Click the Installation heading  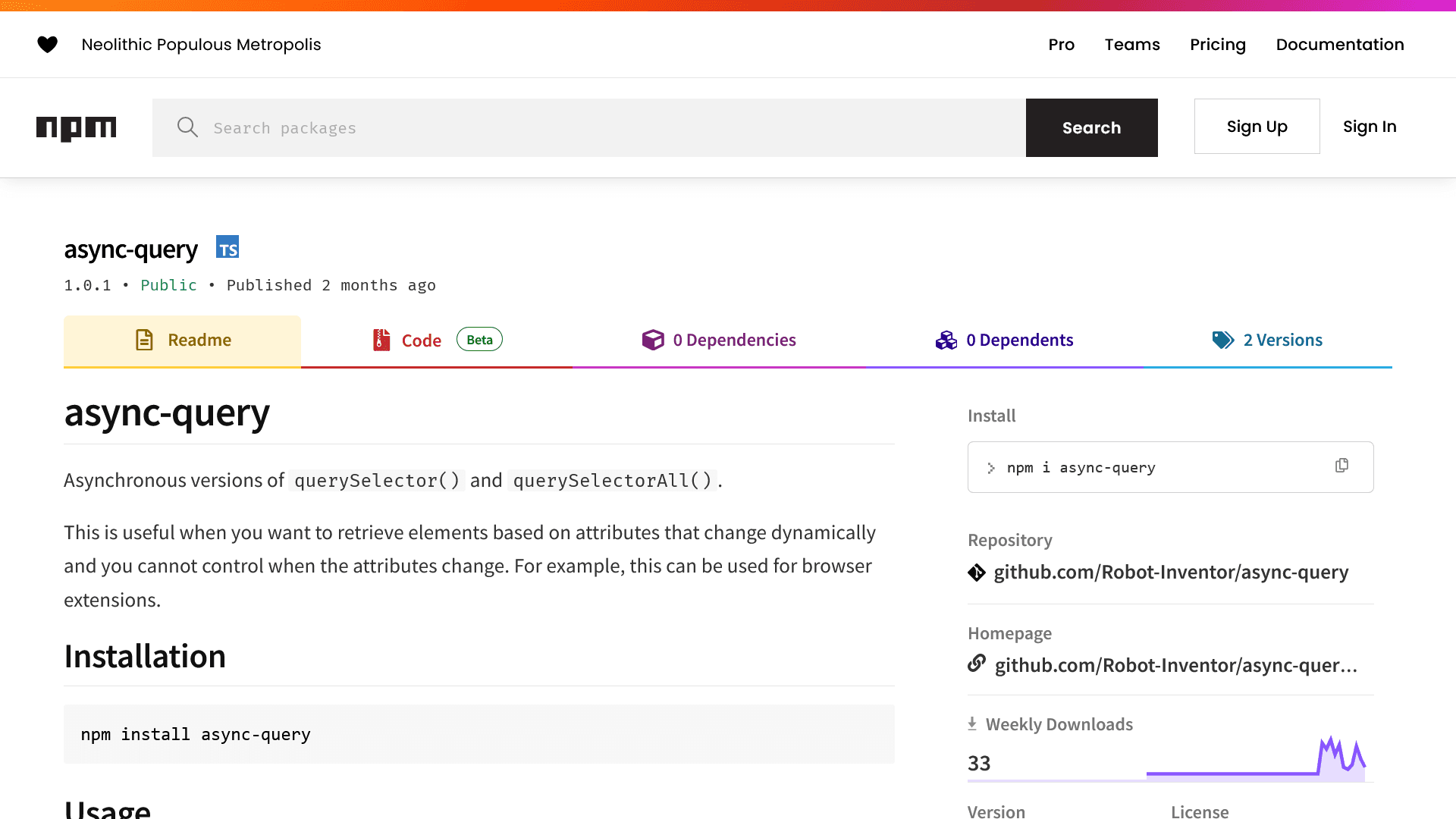(x=145, y=656)
